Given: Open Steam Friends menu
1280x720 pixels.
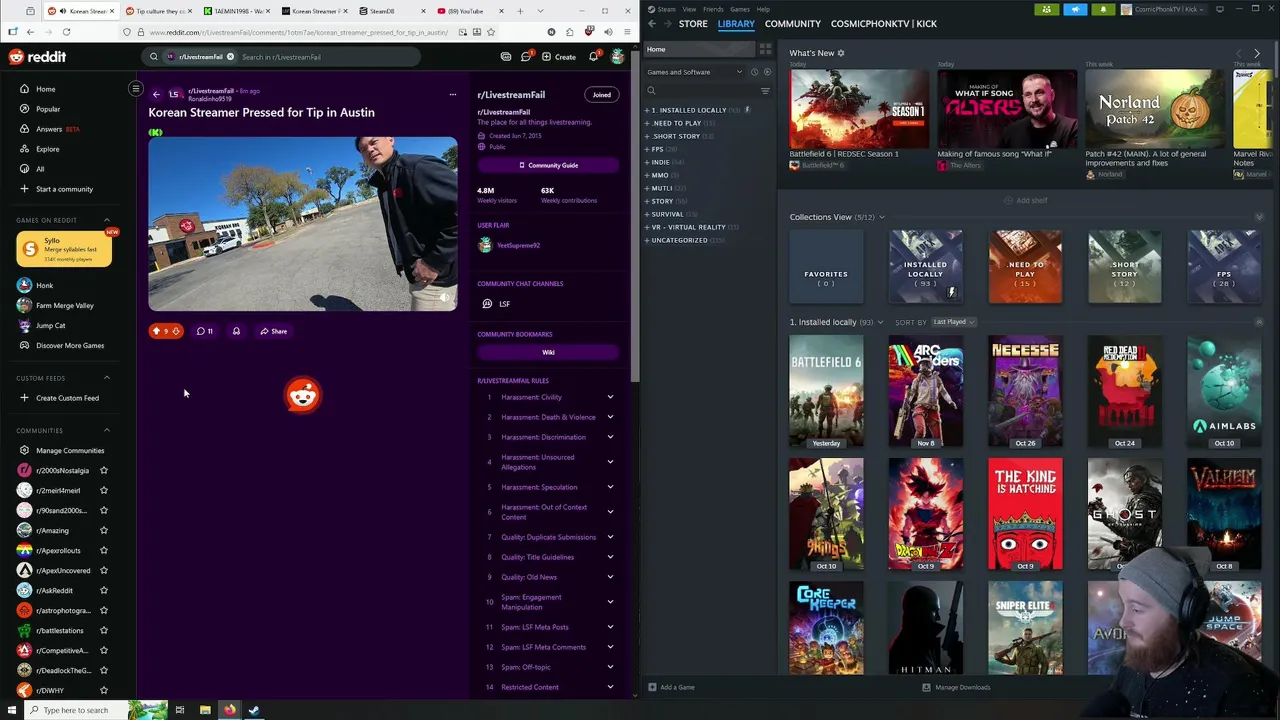Looking at the screenshot, I should [713, 9].
